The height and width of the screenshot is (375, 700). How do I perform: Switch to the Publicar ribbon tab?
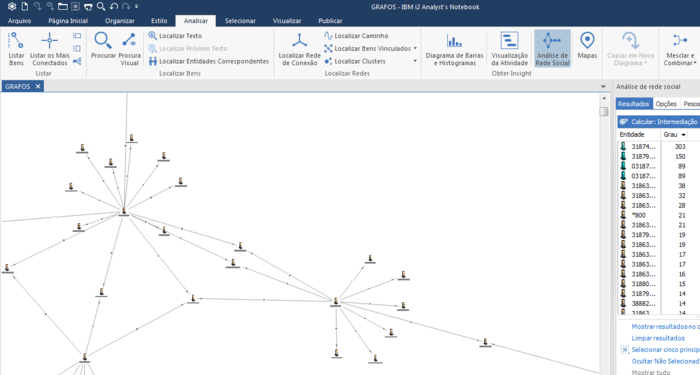[x=330, y=21]
